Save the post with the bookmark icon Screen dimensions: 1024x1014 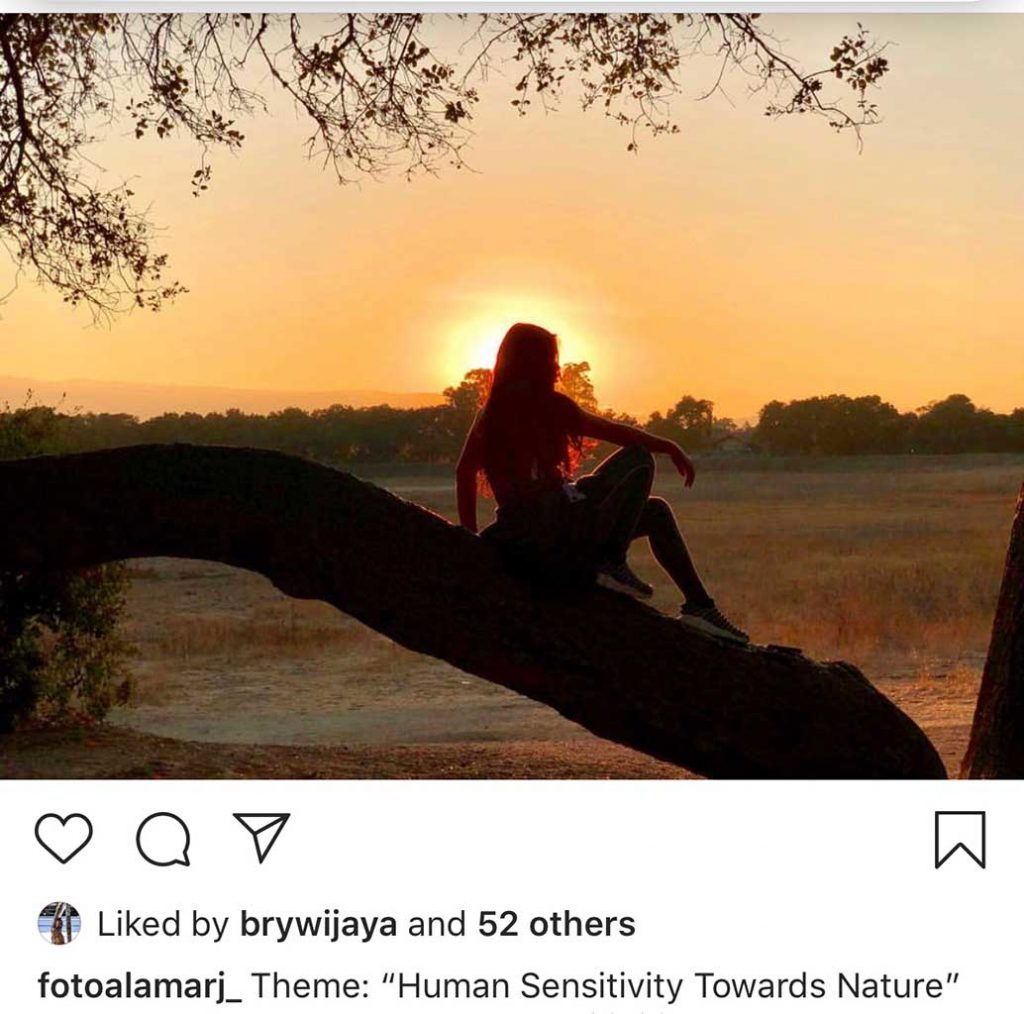960,840
